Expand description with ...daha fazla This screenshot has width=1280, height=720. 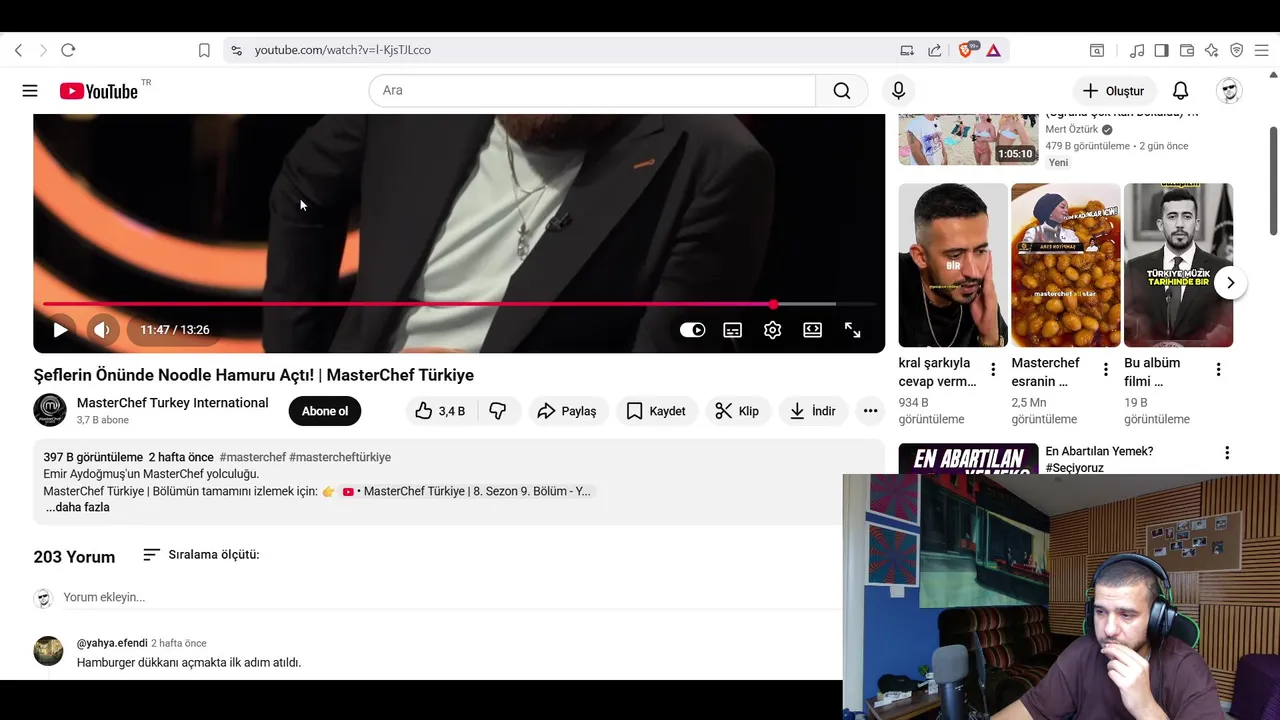pyautogui.click(x=78, y=507)
